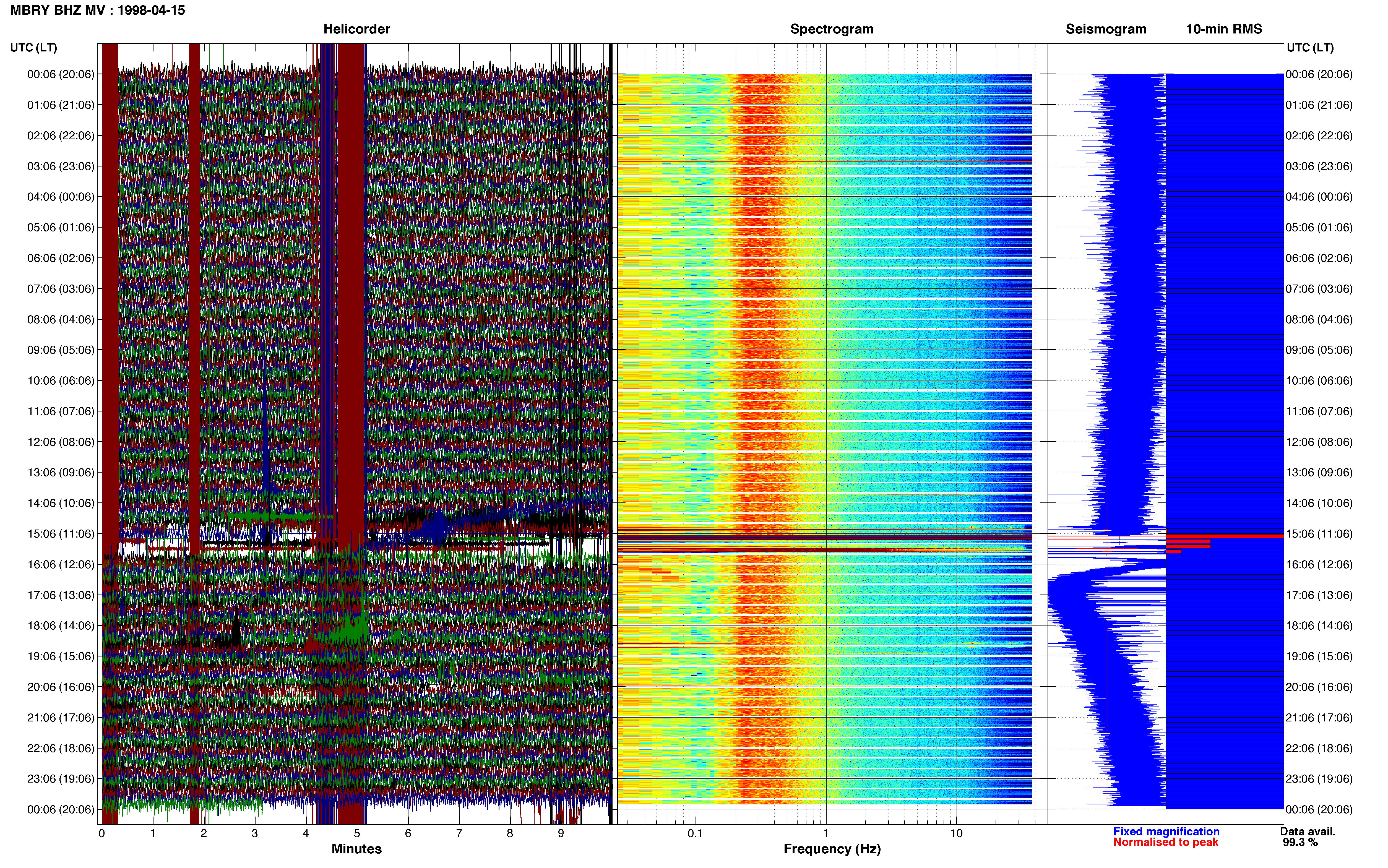
Task: Click frequency tick label 0.1
Action: coord(695,833)
